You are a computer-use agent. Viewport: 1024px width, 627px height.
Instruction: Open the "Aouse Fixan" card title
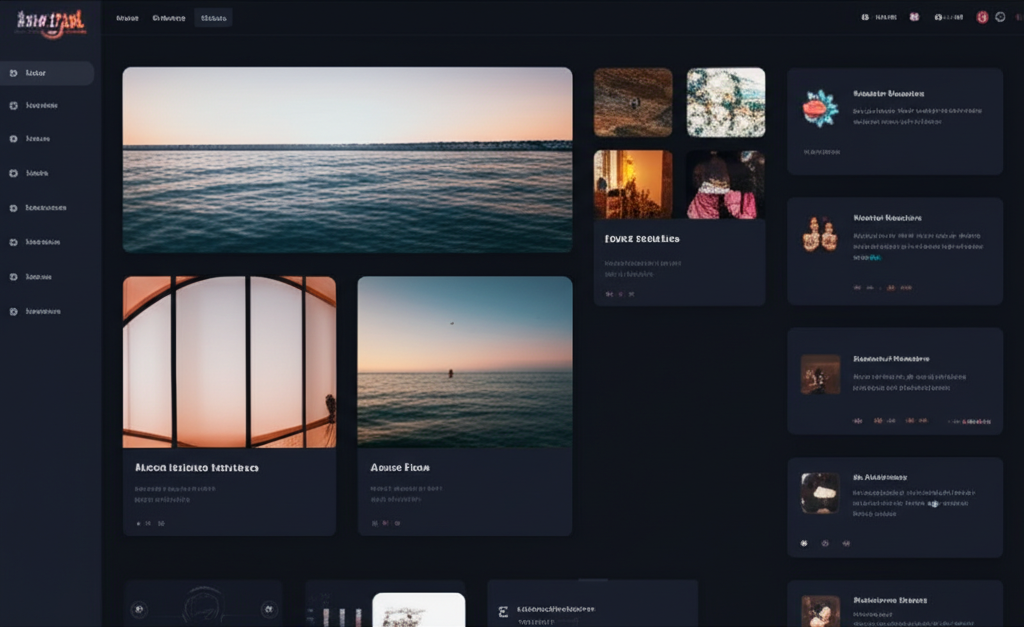(x=400, y=467)
